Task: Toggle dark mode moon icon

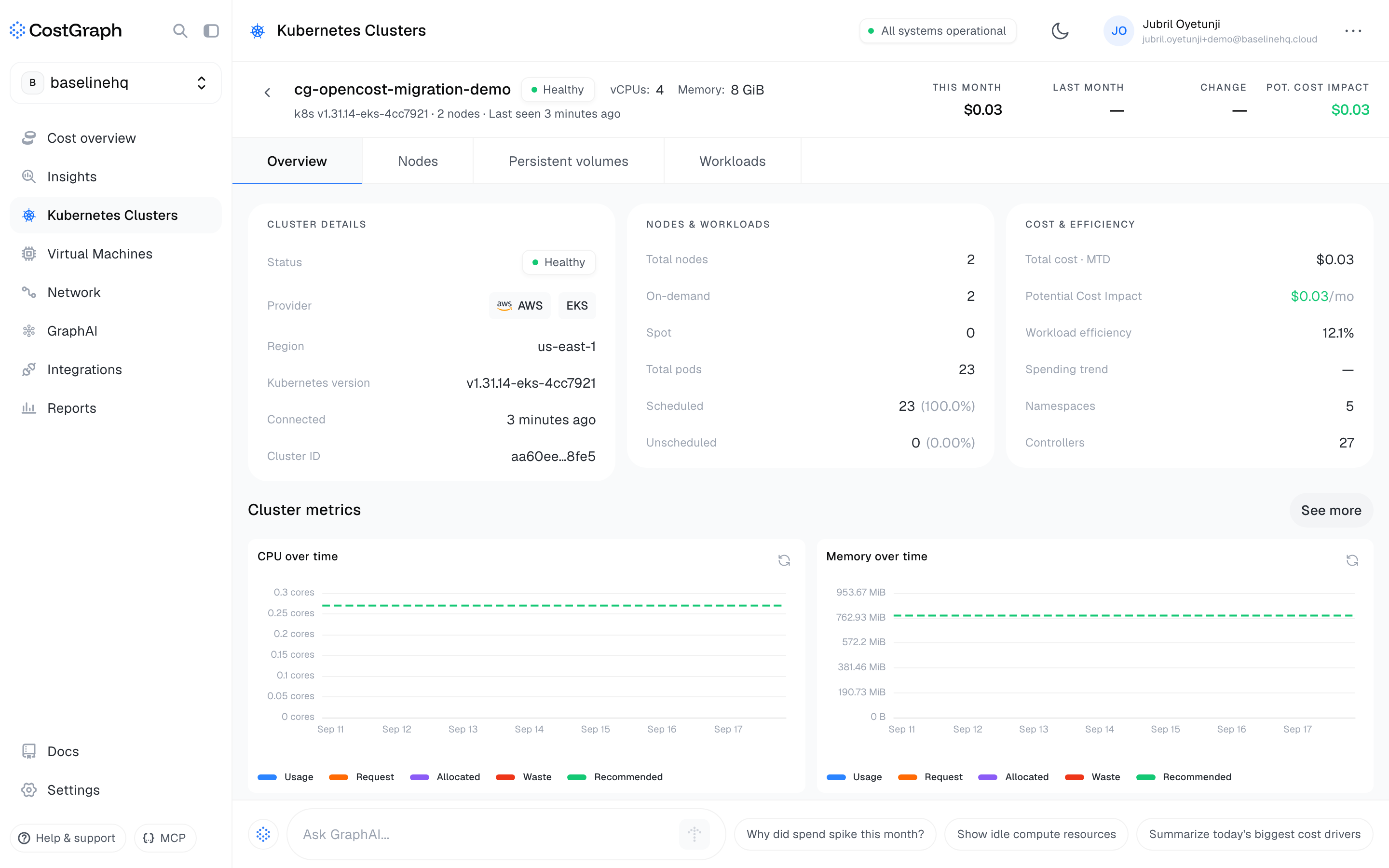Action: [x=1060, y=30]
